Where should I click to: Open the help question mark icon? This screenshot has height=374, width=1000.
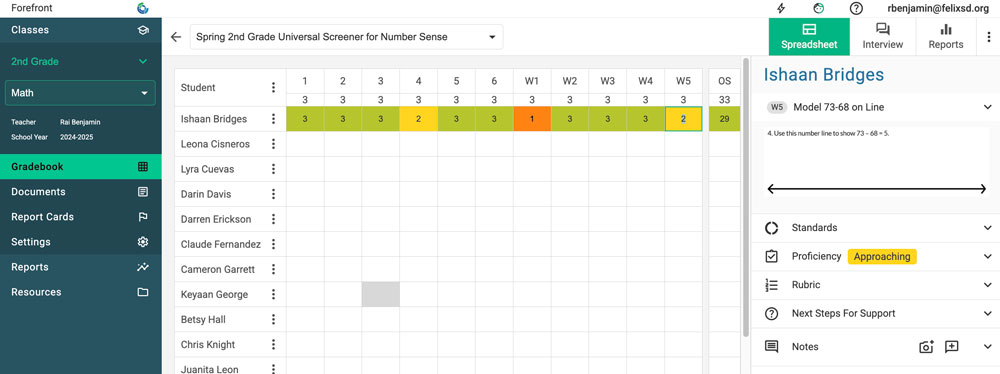point(857,8)
